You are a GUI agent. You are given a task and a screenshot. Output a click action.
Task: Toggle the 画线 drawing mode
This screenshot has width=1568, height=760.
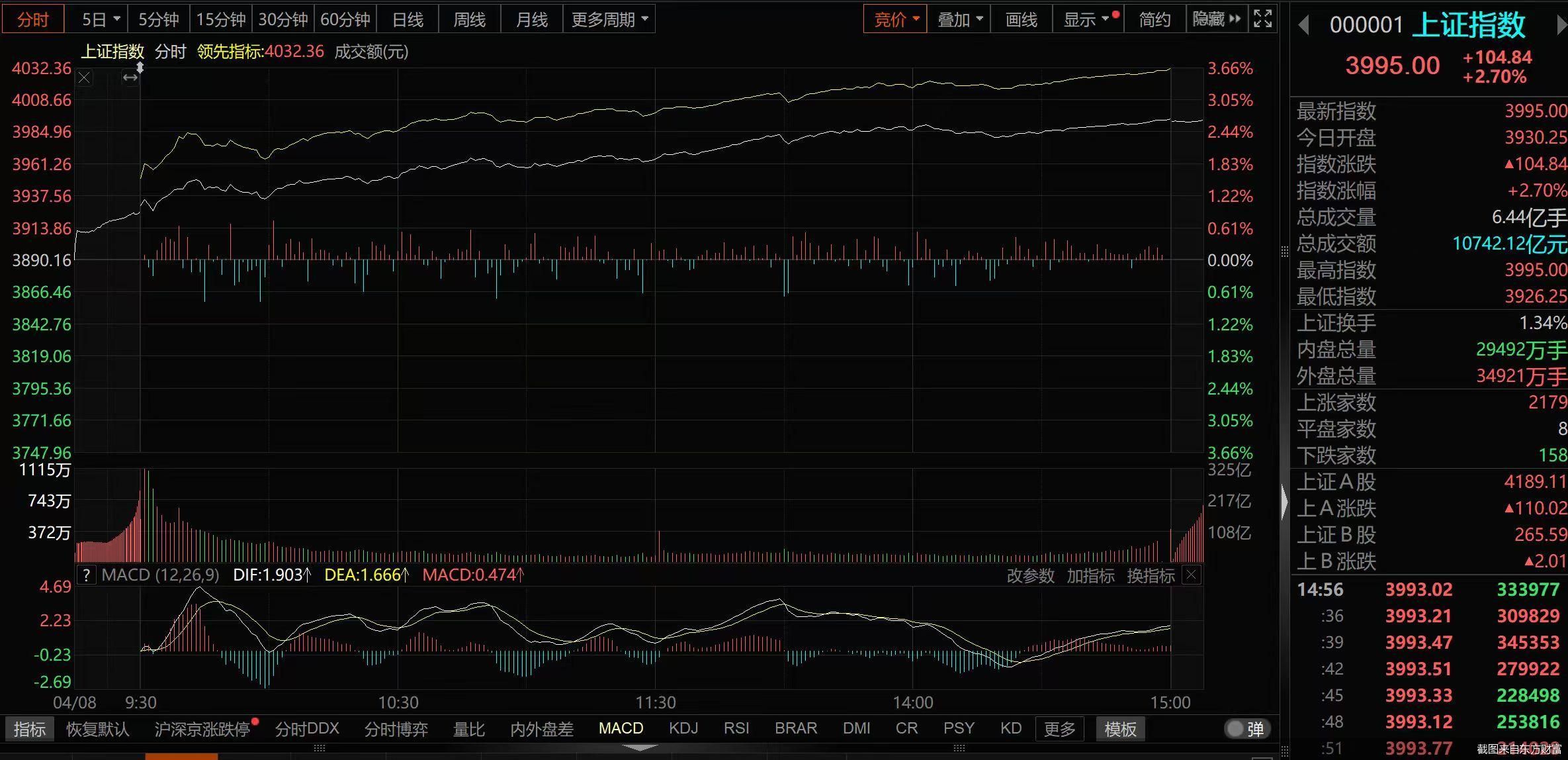click(1022, 19)
